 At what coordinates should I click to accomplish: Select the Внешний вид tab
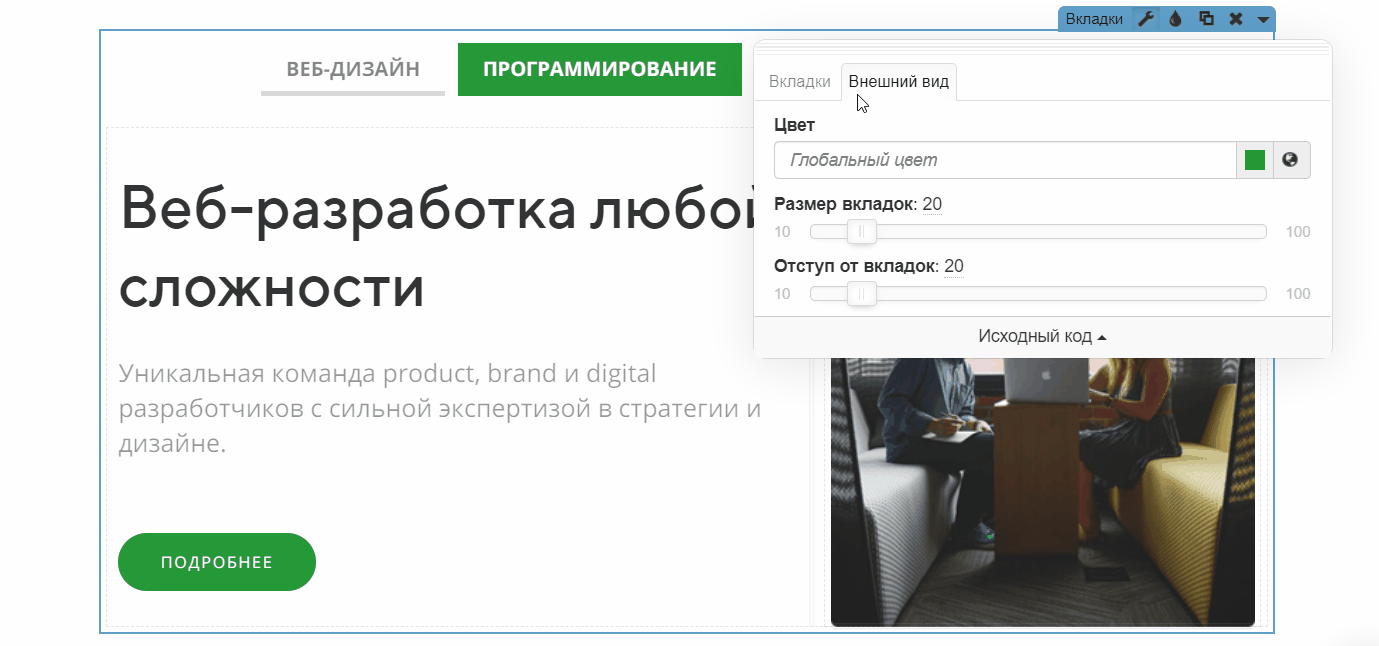898,82
